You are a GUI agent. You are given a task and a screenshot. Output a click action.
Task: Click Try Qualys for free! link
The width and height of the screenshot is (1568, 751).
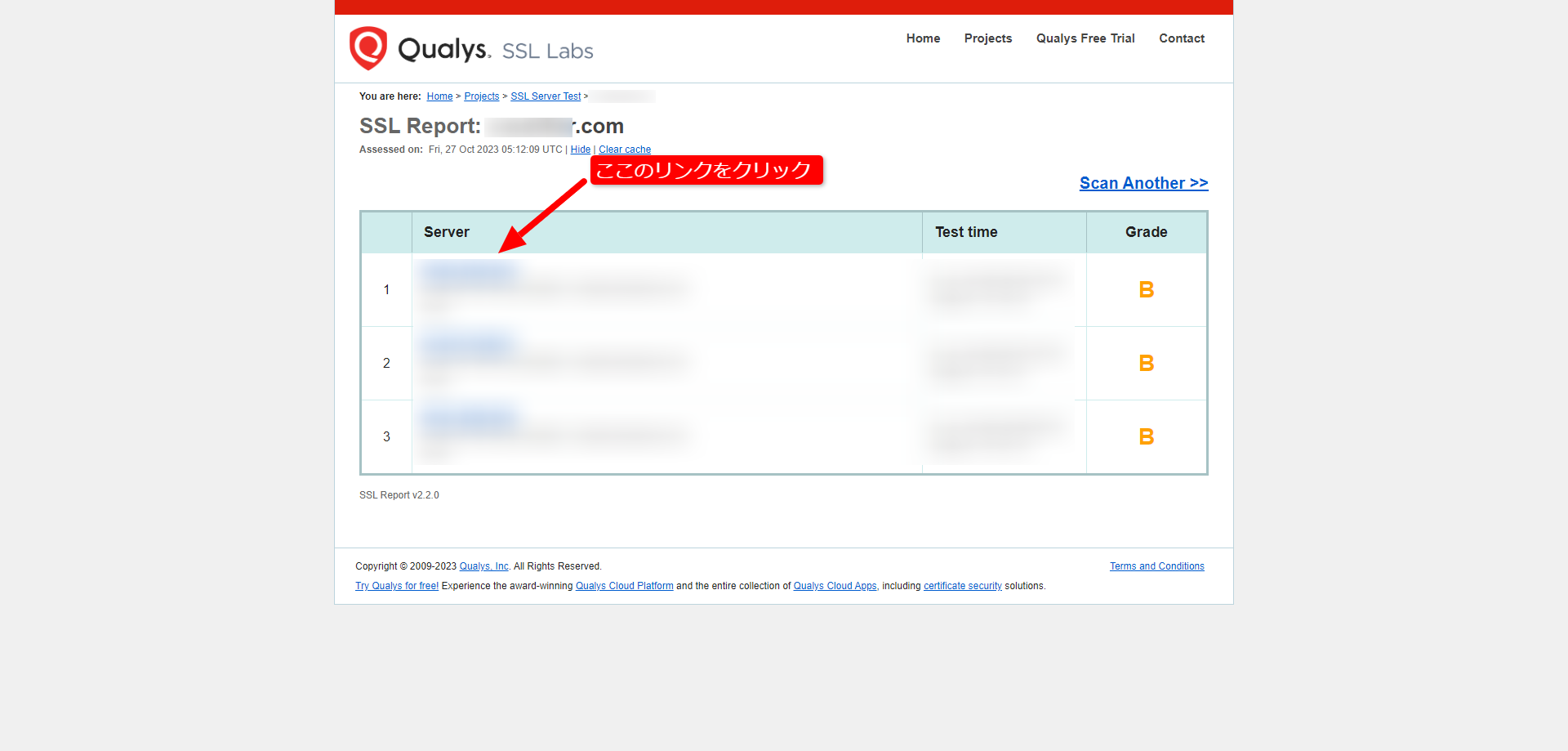[397, 586]
